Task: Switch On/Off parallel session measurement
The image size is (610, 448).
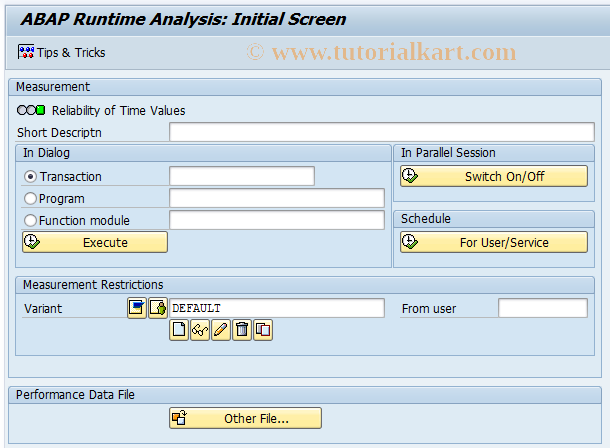Action: (x=494, y=176)
